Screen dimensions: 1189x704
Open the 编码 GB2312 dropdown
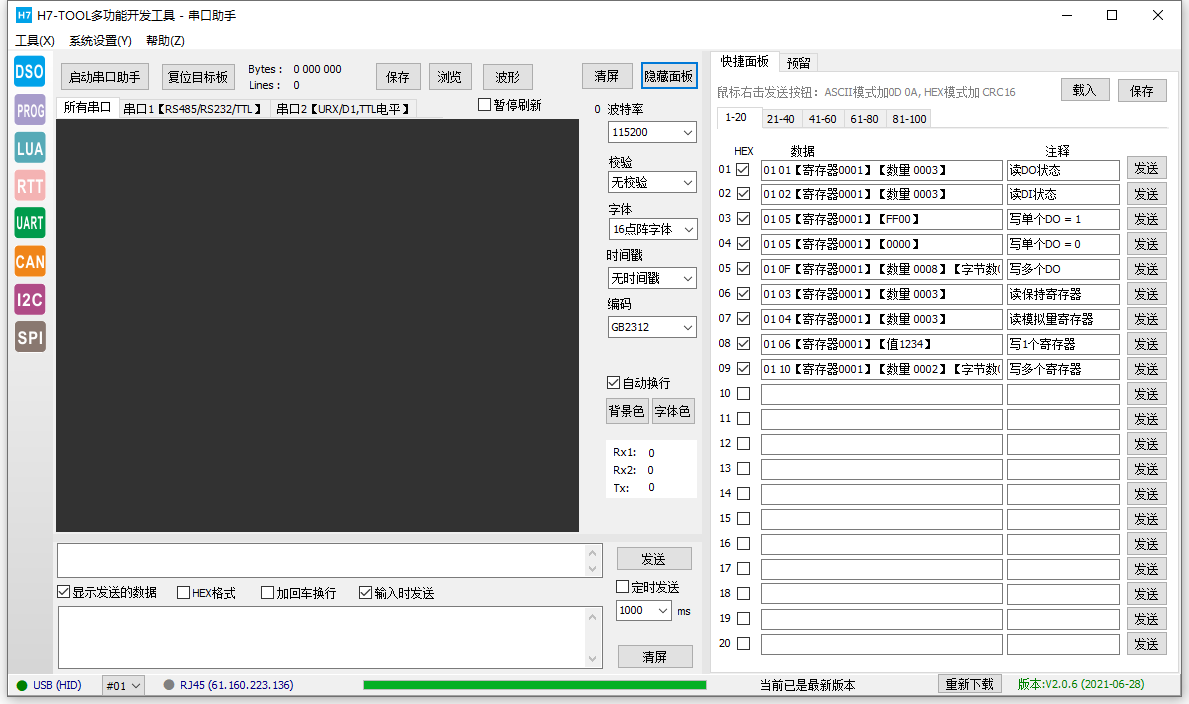click(x=652, y=327)
